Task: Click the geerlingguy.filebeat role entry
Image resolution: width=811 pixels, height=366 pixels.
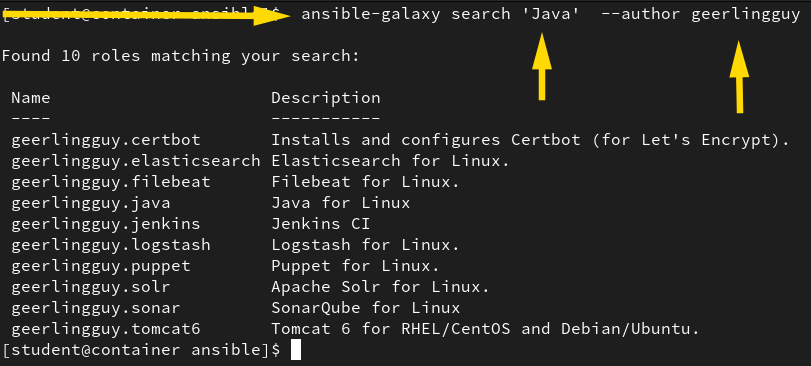Action: [x=111, y=182]
